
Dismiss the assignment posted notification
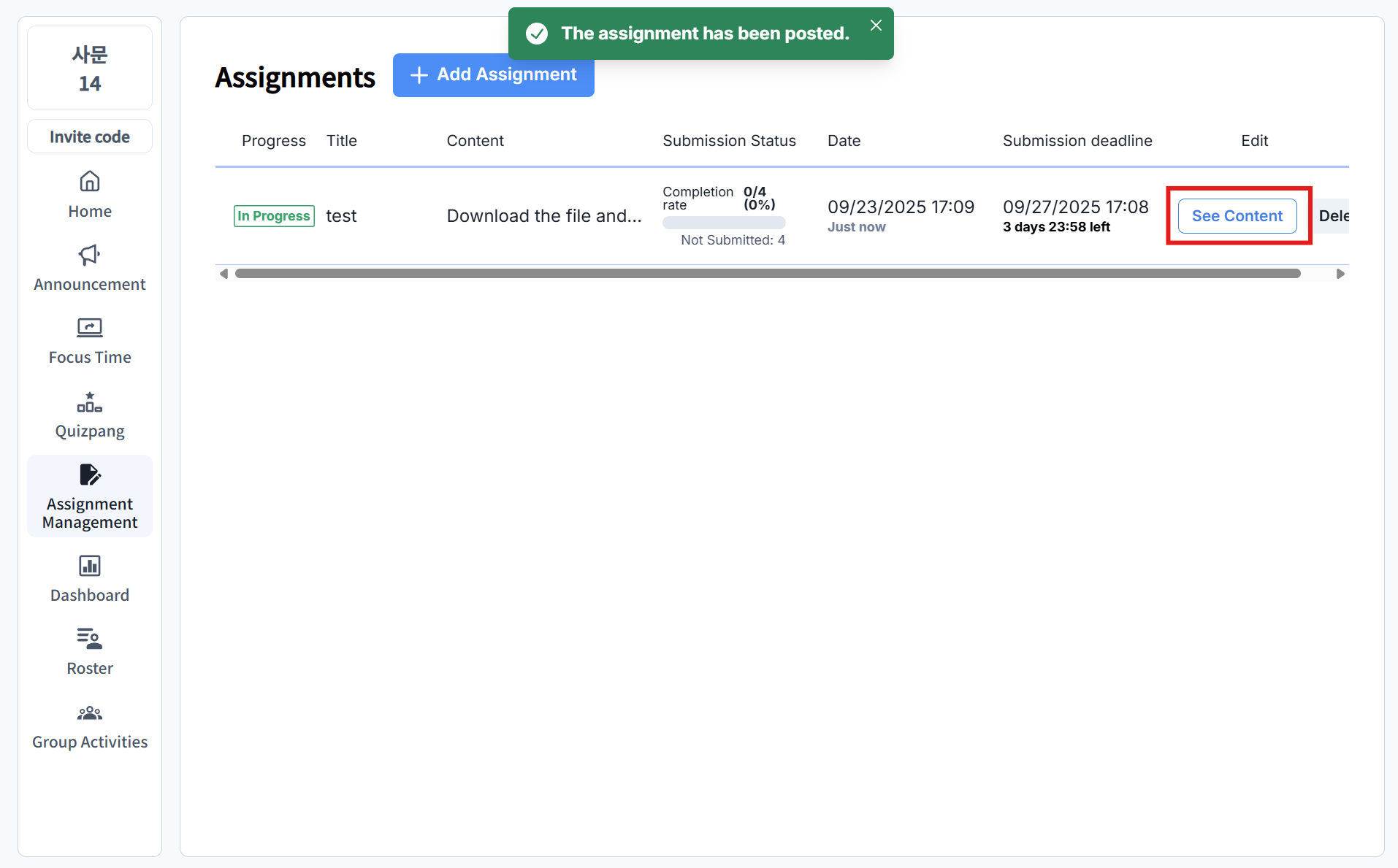click(876, 26)
